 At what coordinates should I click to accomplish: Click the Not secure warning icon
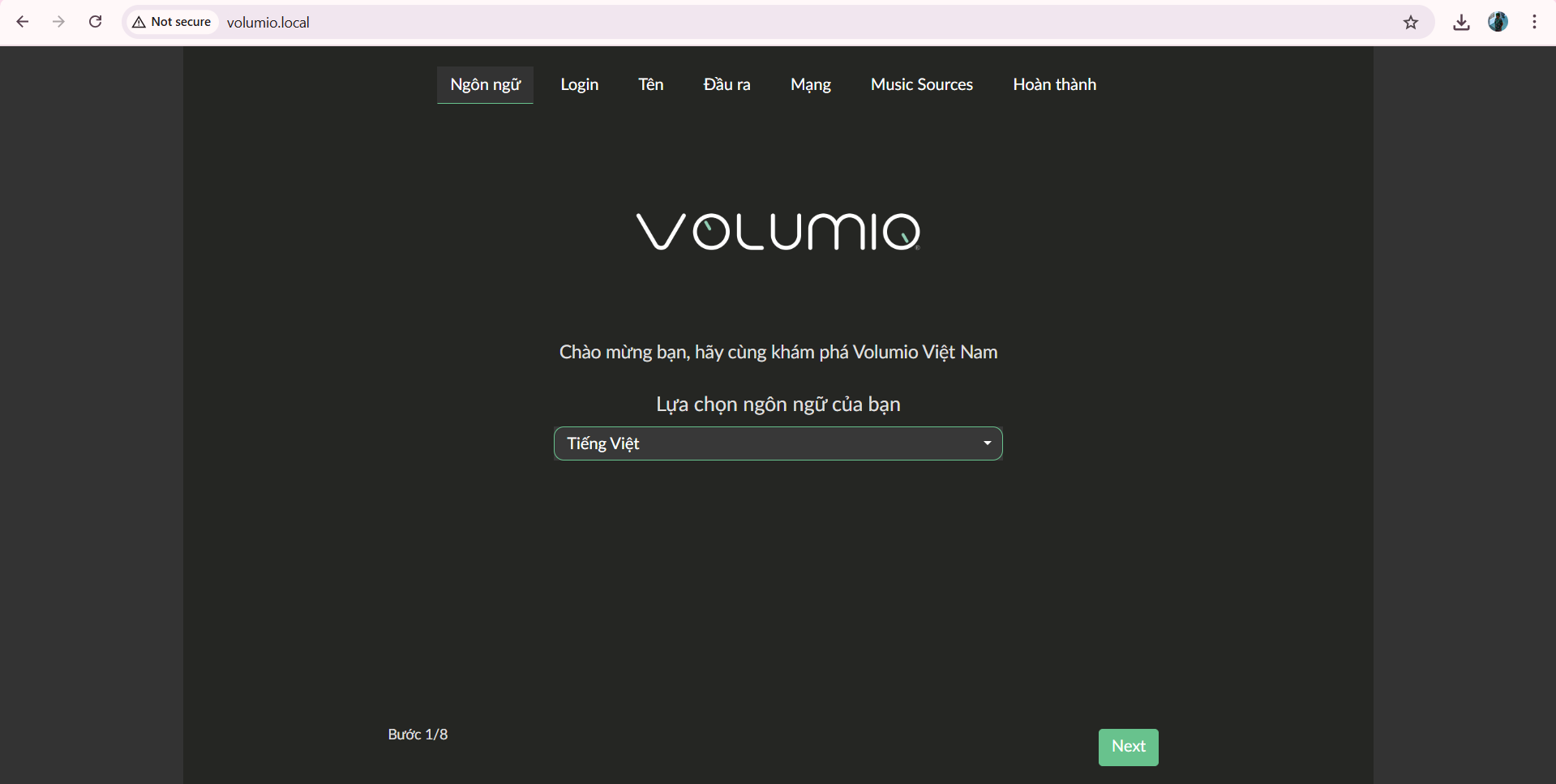pyautogui.click(x=139, y=22)
